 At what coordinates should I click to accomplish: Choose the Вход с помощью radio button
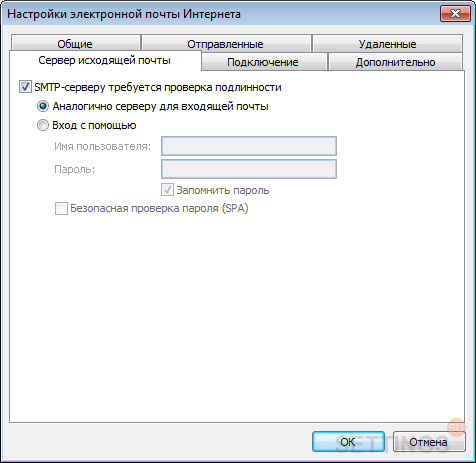(x=43, y=125)
